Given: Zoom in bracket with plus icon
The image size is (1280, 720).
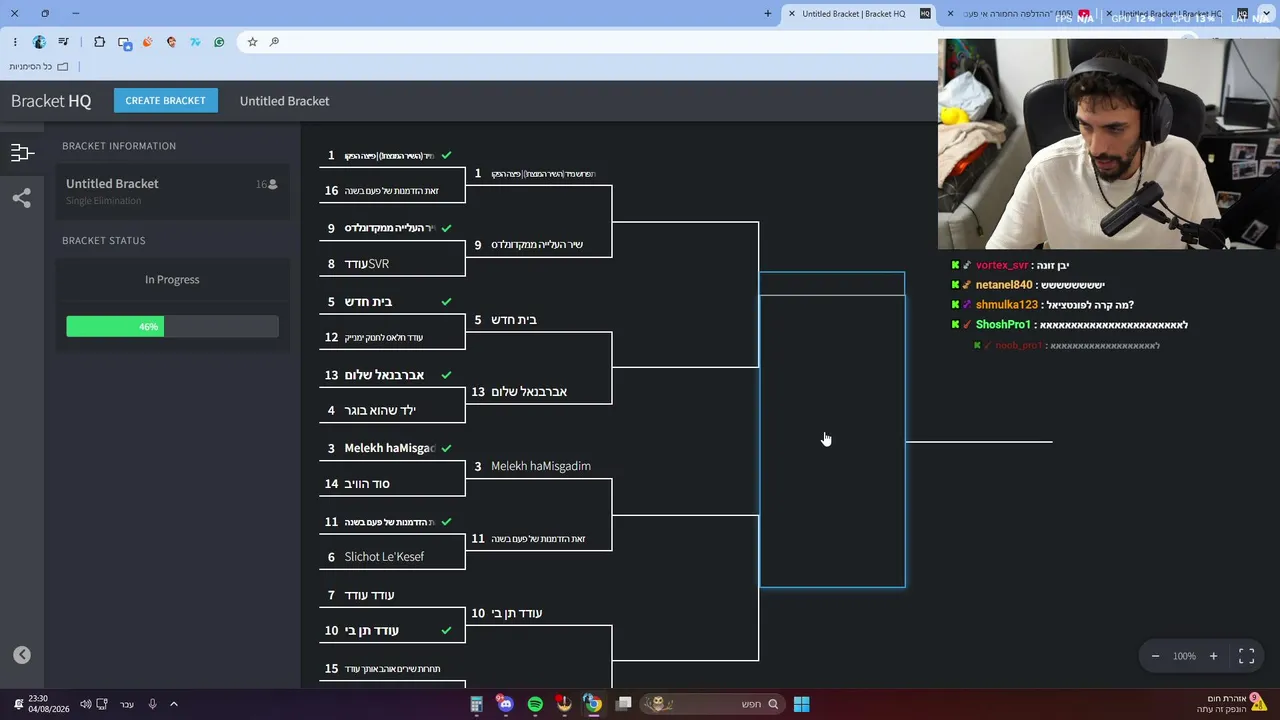Looking at the screenshot, I should [1213, 656].
